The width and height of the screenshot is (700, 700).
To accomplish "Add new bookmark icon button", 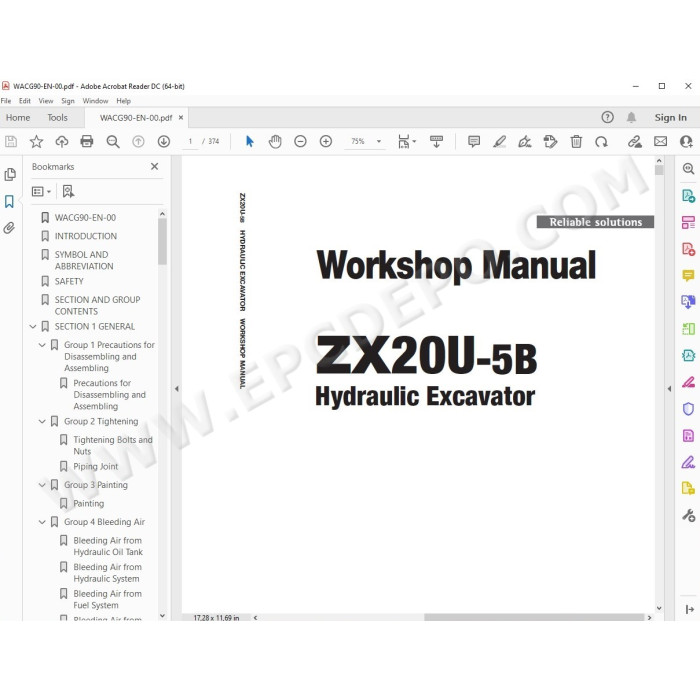I will [68, 192].
